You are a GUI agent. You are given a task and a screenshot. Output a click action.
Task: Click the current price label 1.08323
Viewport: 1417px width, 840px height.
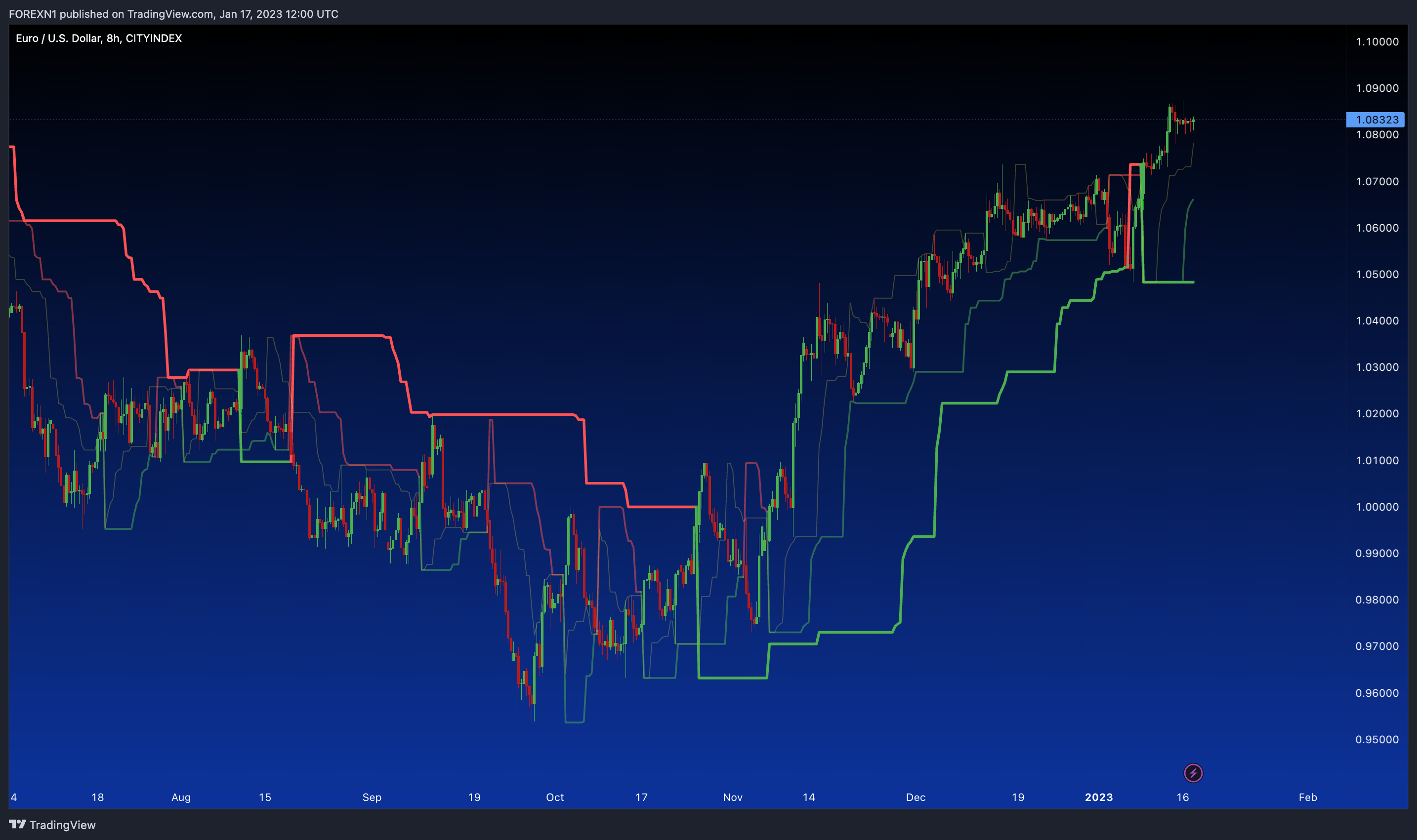point(1376,120)
